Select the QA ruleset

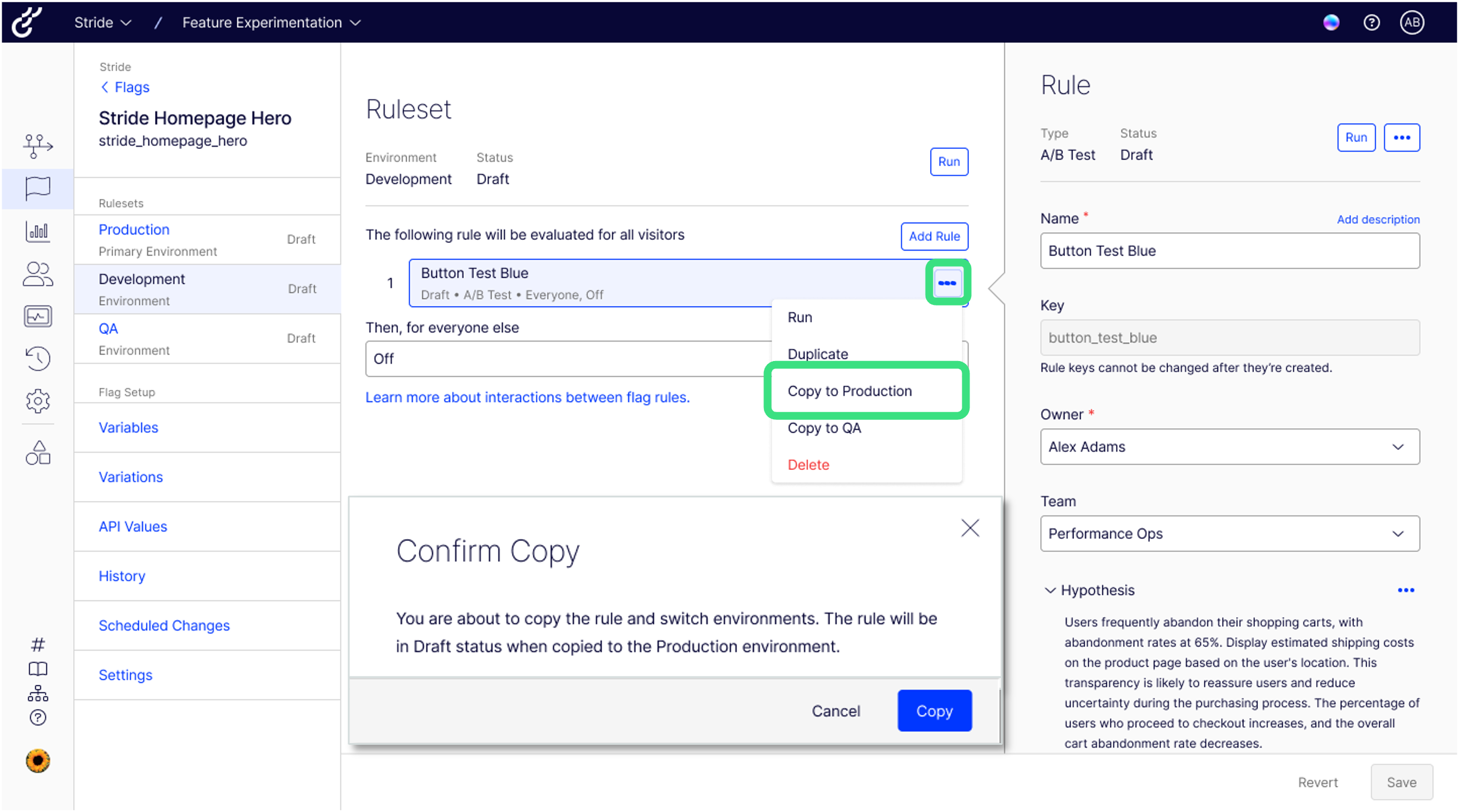pyautogui.click(x=207, y=339)
